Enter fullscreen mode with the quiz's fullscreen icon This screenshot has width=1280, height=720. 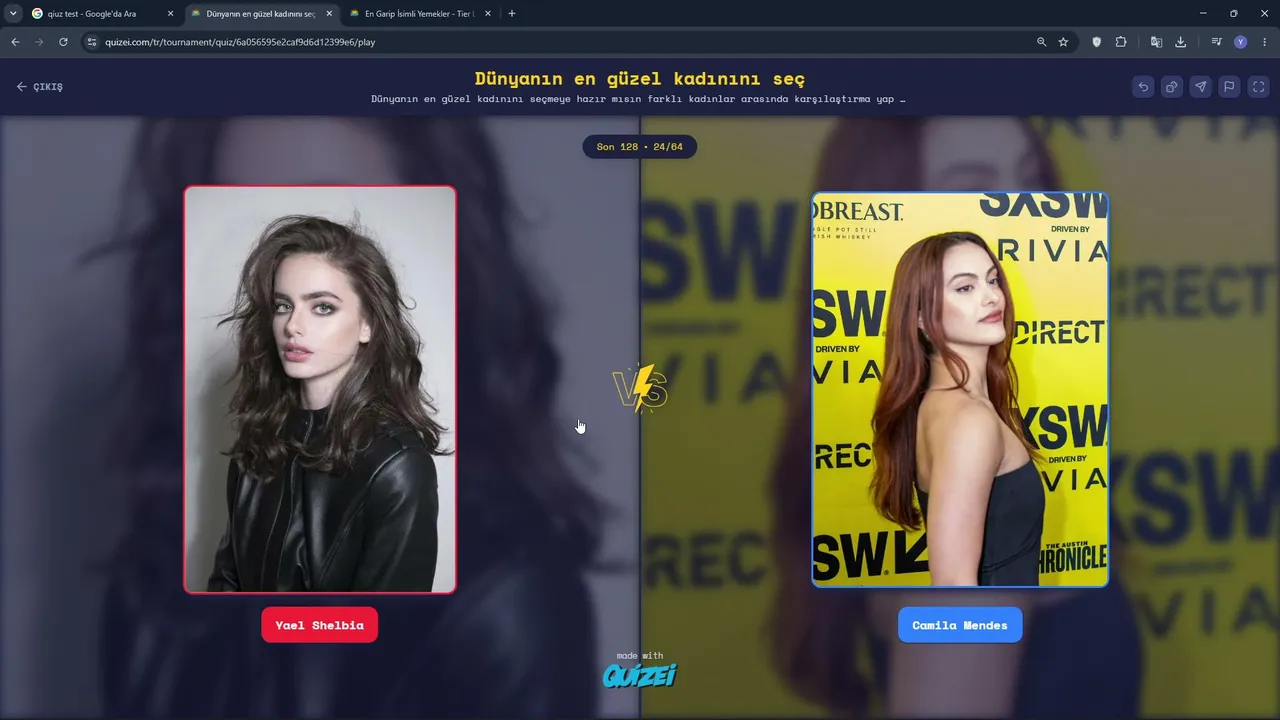click(1259, 87)
